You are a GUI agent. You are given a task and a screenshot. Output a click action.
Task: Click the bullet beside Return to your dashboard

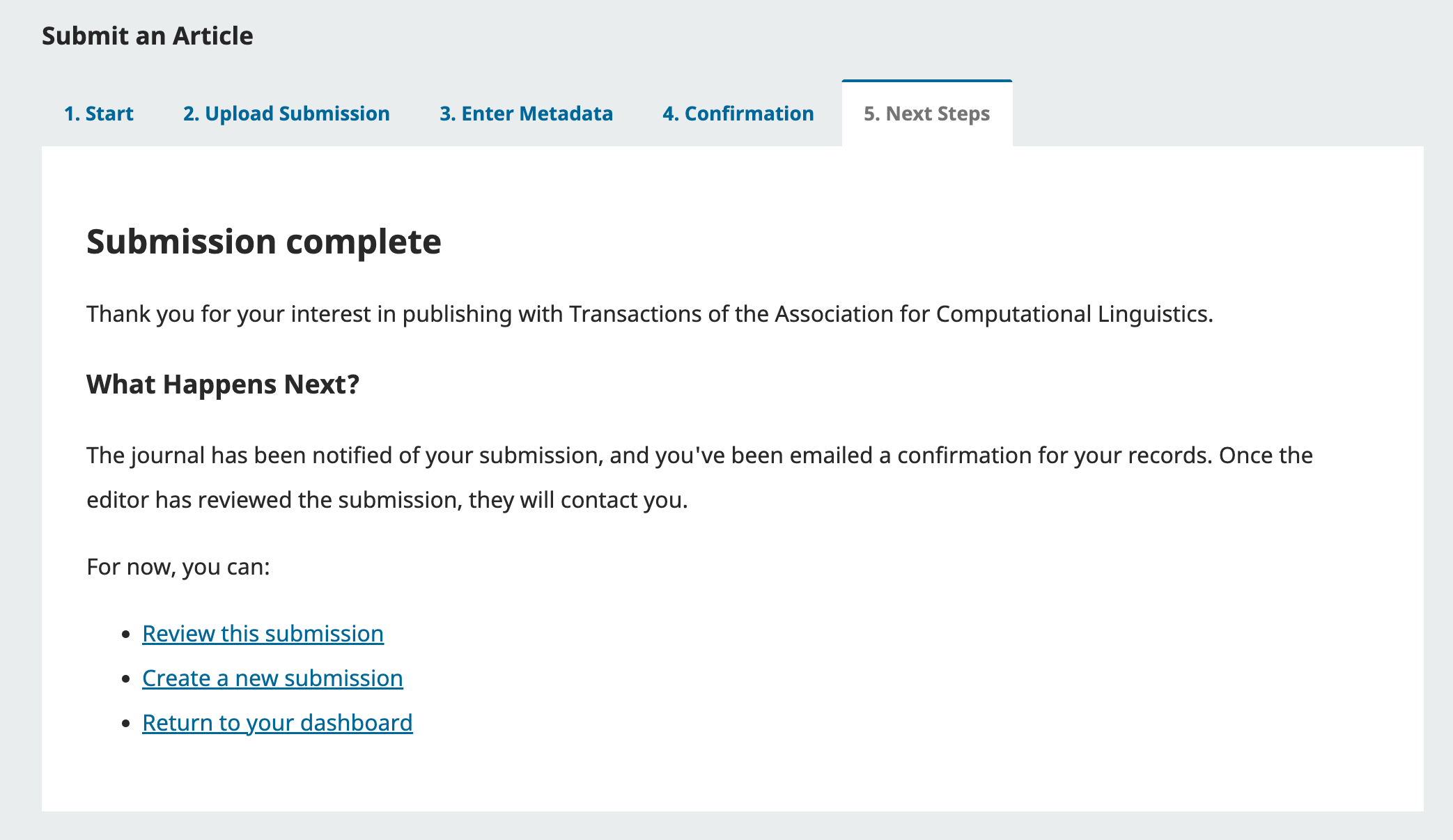pos(126,724)
